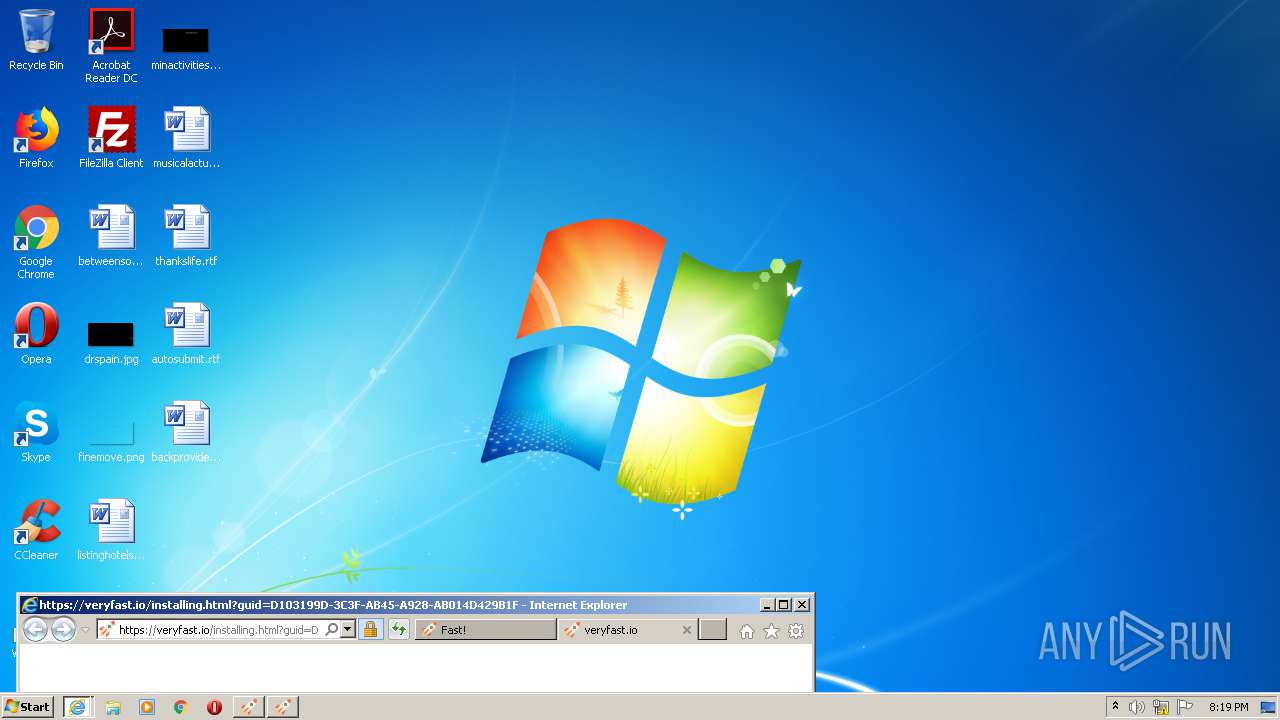Open the Windows Start menu
This screenshot has width=1280, height=720.
(x=27, y=707)
